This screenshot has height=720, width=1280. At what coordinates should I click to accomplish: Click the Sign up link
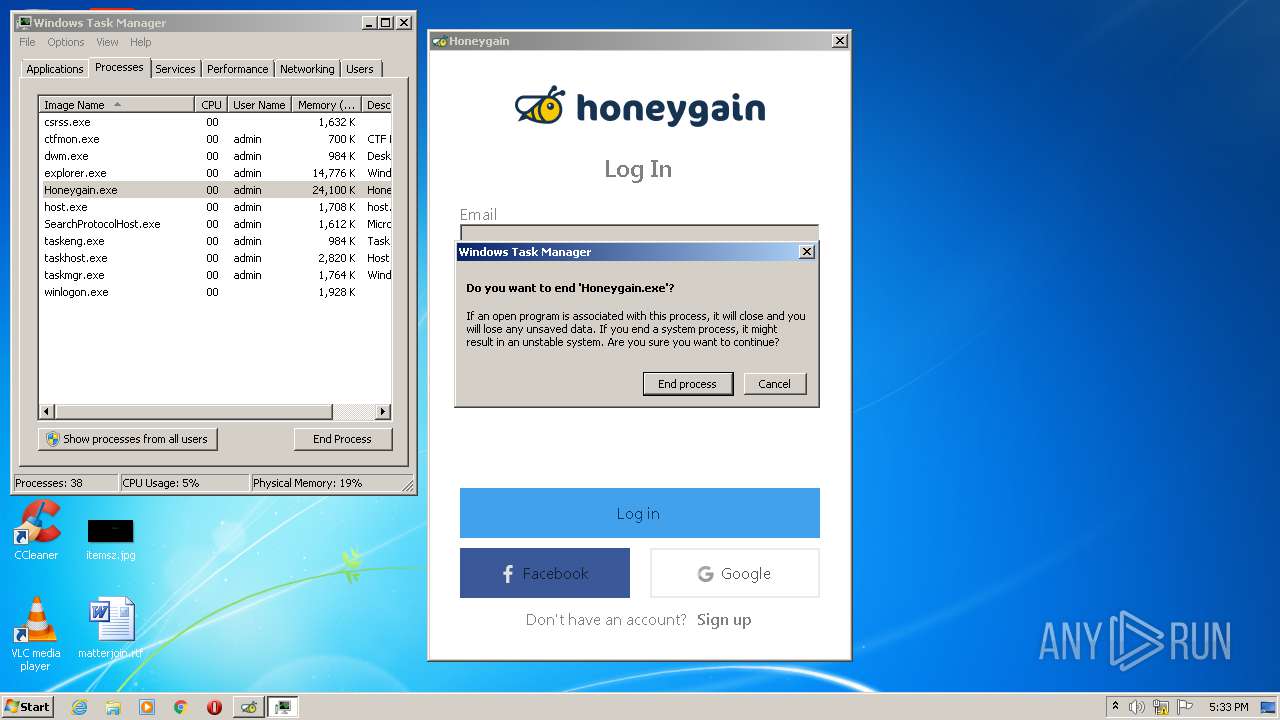click(x=724, y=620)
